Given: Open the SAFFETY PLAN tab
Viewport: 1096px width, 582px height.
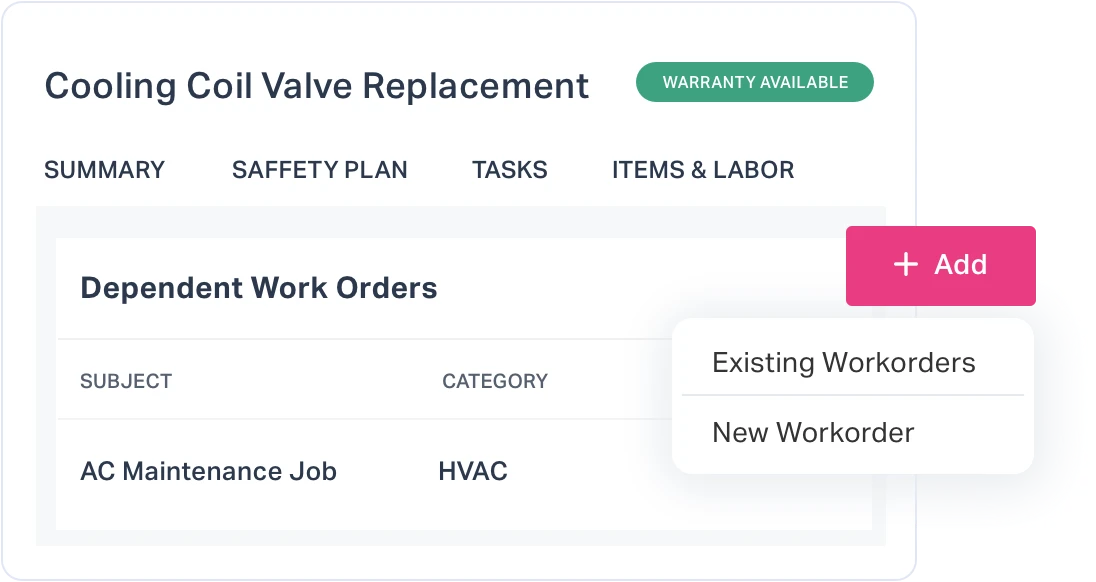Looking at the screenshot, I should click(x=320, y=170).
